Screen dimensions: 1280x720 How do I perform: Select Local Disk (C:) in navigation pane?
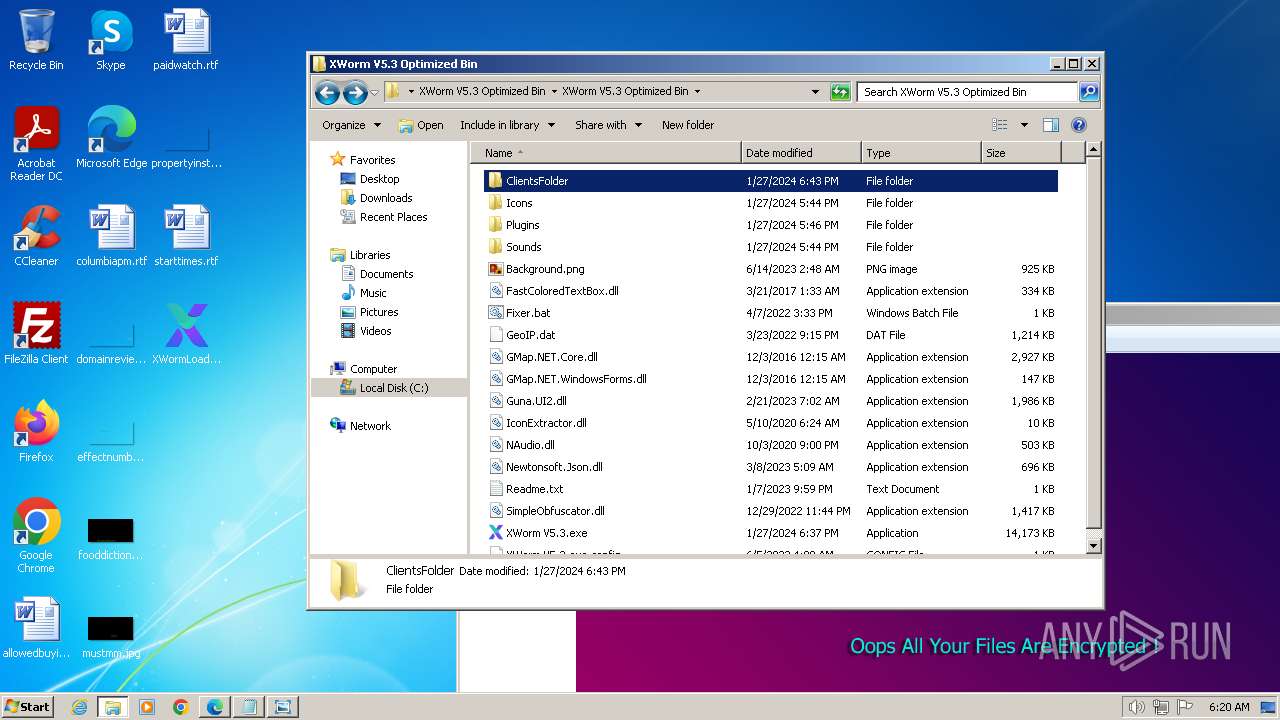click(389, 388)
